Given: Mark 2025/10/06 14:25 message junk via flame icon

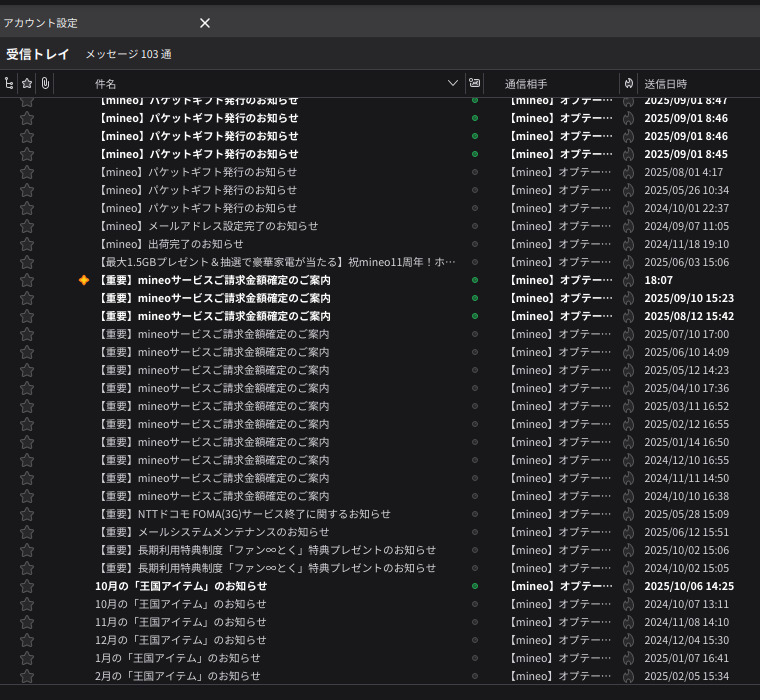Looking at the screenshot, I should coord(628,586).
